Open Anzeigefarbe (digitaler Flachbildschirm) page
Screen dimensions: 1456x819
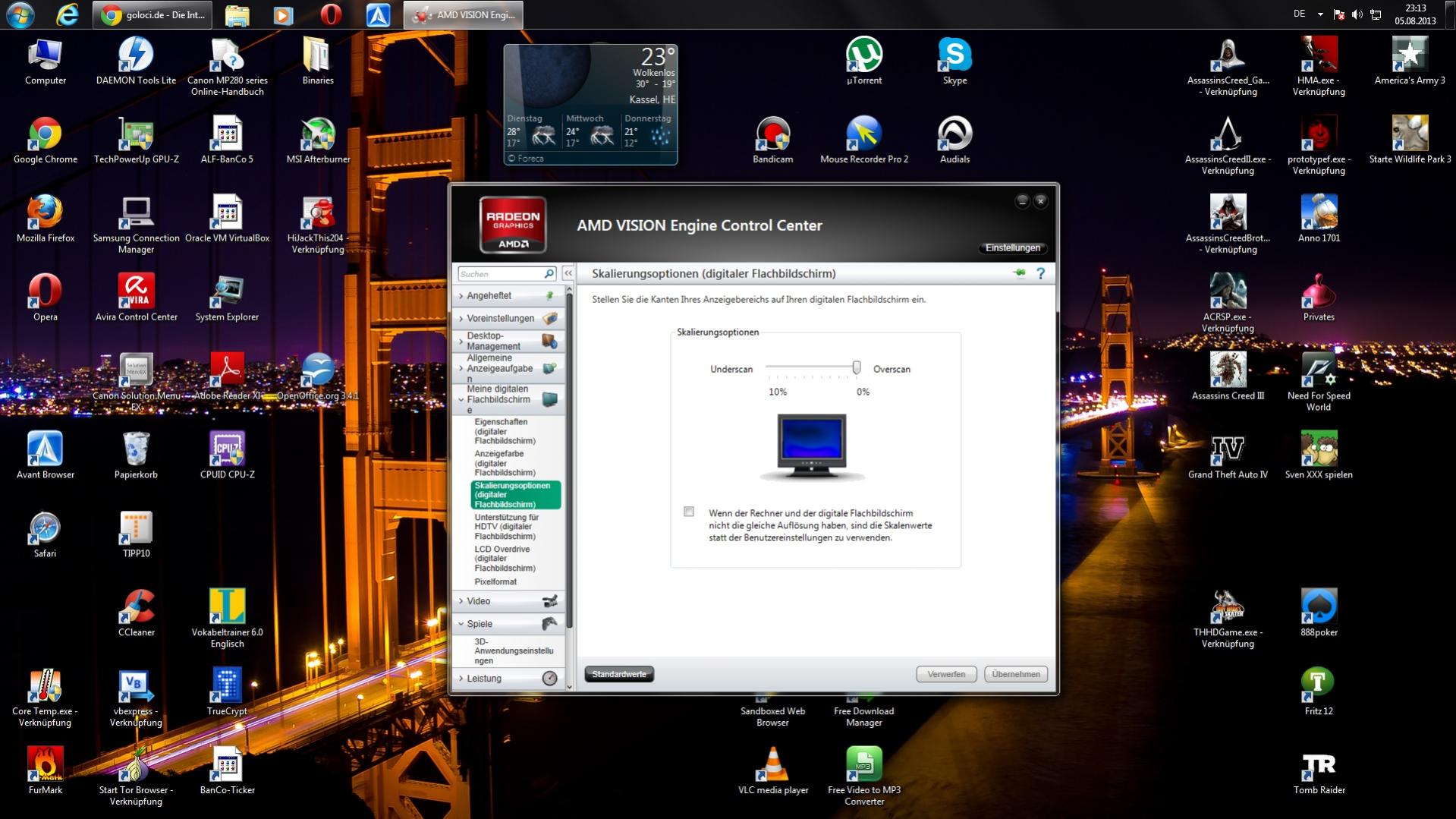coord(505,463)
